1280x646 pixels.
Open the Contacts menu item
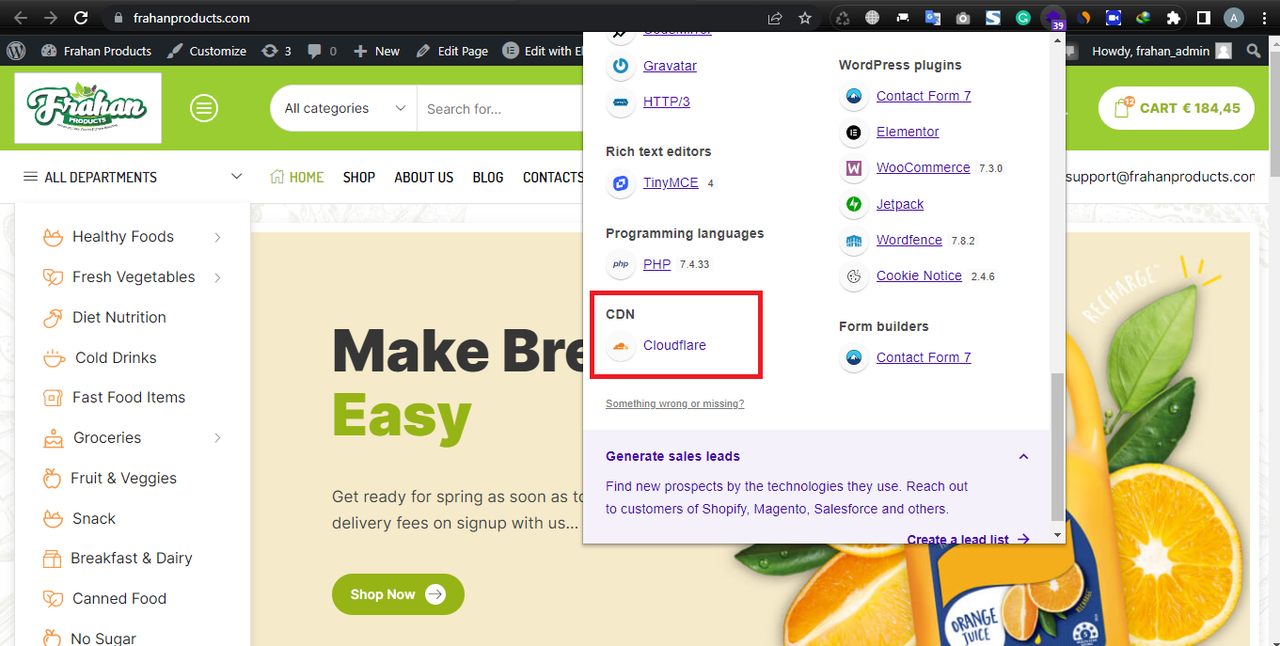coord(552,177)
